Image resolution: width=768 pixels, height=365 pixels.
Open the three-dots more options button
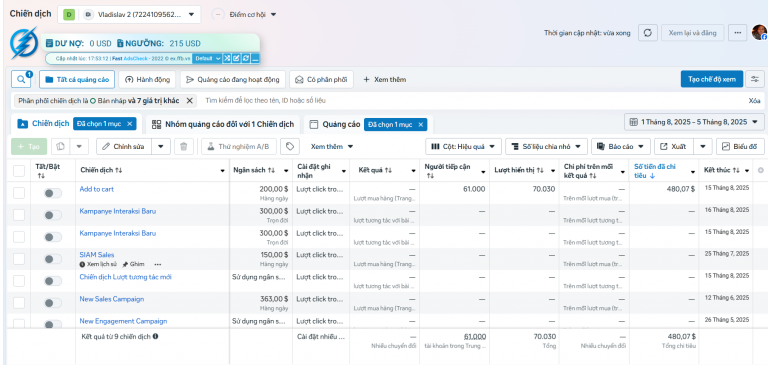(x=738, y=33)
